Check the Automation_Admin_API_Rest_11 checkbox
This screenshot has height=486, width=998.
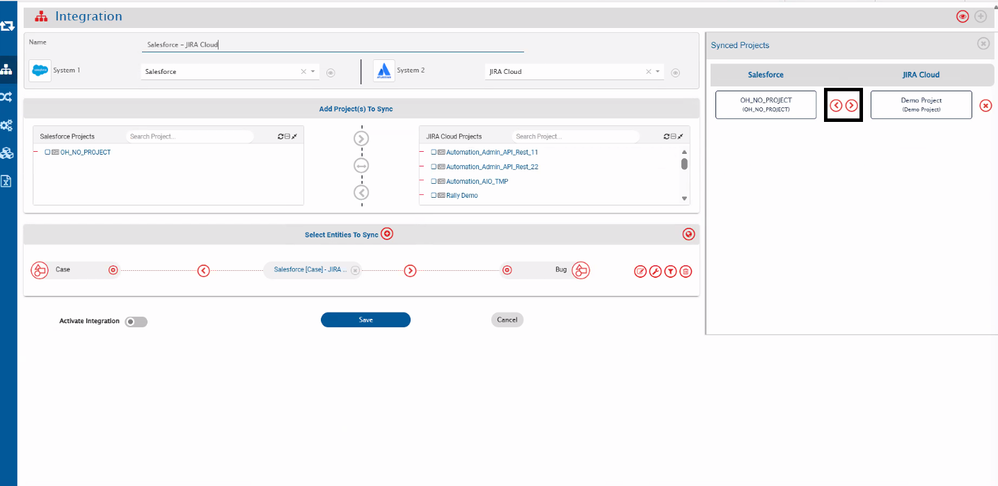coord(433,153)
